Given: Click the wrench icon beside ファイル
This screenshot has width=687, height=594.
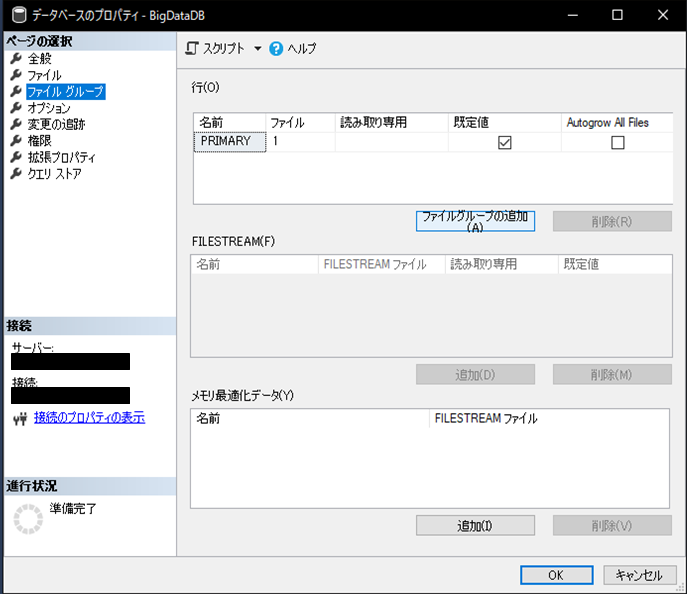Looking at the screenshot, I should tap(16, 75).
